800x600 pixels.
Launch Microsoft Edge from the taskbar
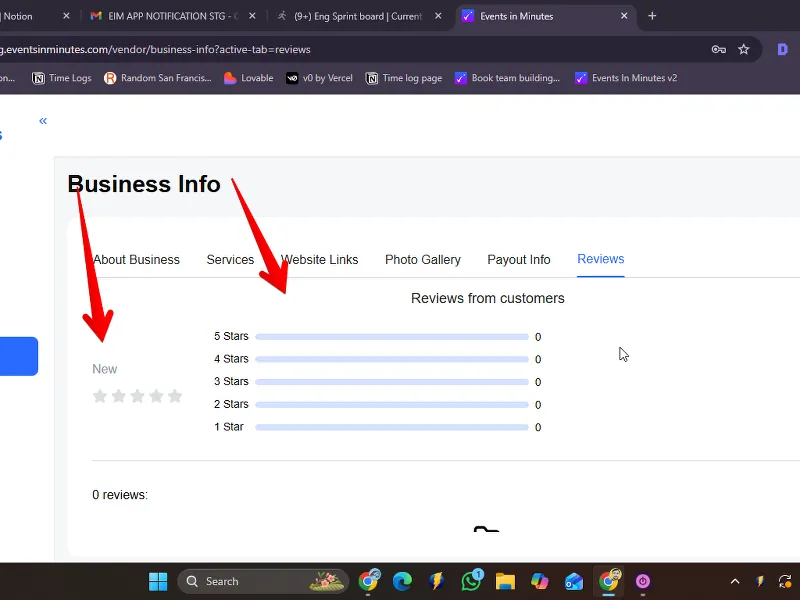coord(402,581)
